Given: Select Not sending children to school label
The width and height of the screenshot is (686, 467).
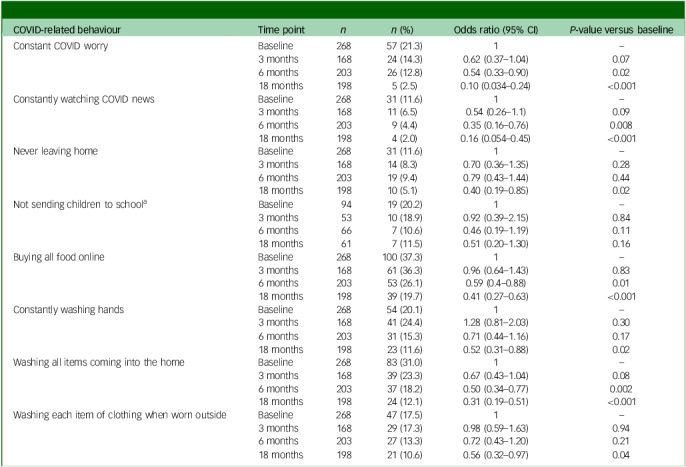Looking at the screenshot, I should click(78, 204).
